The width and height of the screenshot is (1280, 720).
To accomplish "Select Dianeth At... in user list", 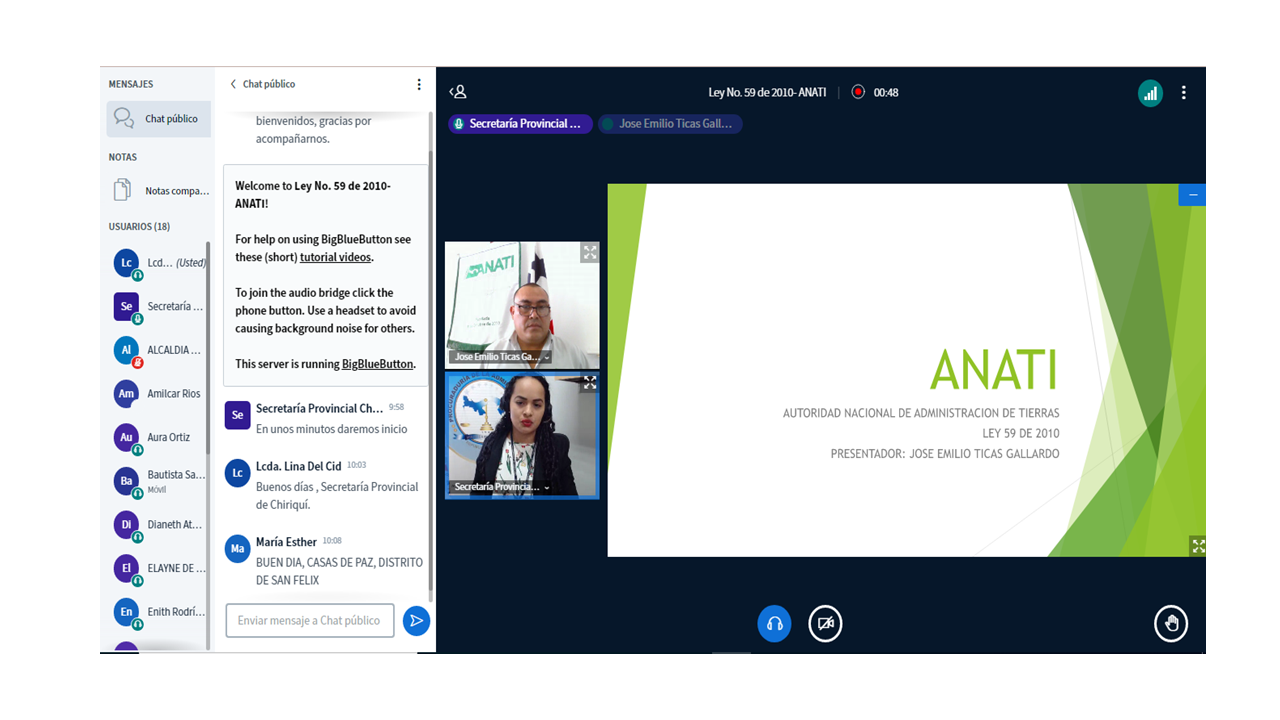I will (x=158, y=524).
